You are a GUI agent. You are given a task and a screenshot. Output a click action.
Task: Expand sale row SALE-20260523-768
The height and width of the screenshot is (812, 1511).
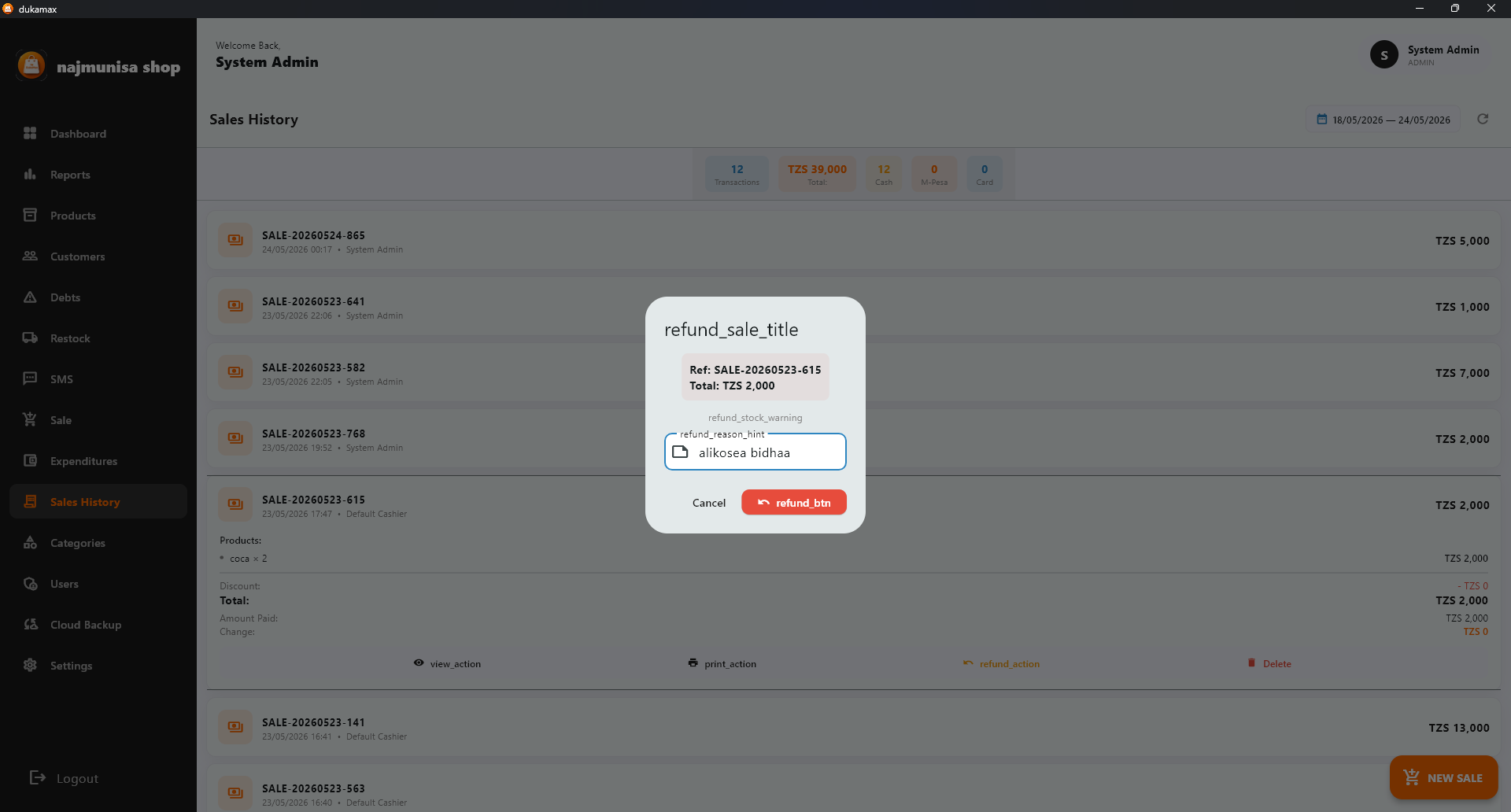853,439
